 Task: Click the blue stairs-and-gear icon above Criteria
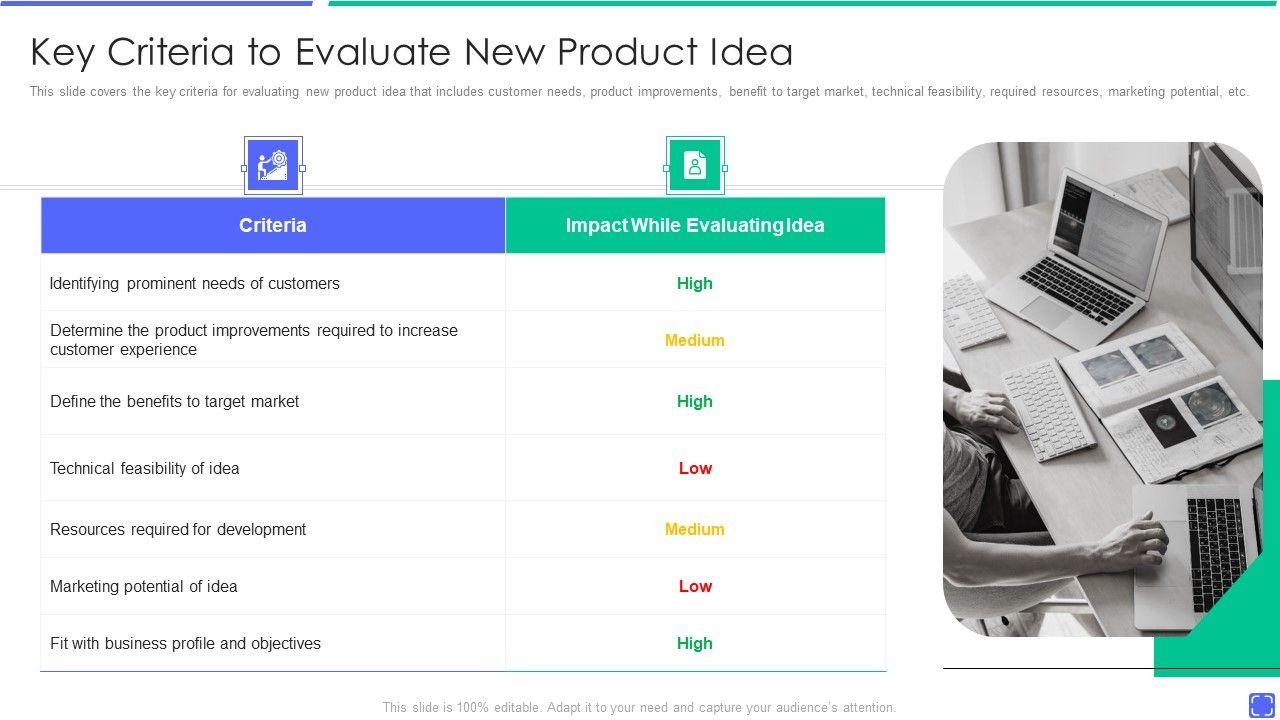coord(273,166)
